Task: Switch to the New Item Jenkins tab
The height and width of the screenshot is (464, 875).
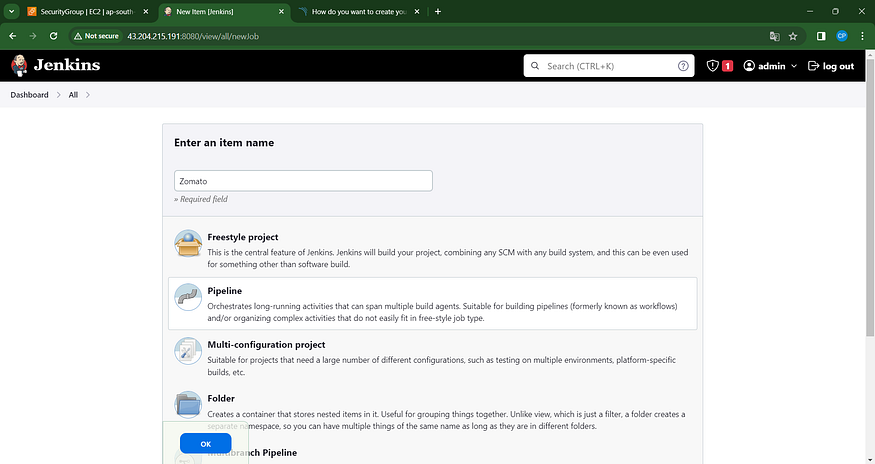Action: (224, 12)
